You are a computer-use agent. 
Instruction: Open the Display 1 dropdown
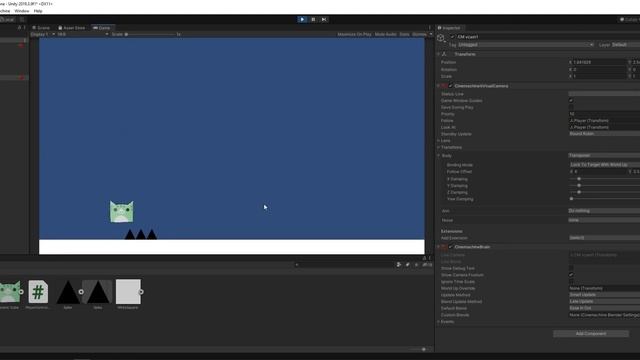(42, 34)
